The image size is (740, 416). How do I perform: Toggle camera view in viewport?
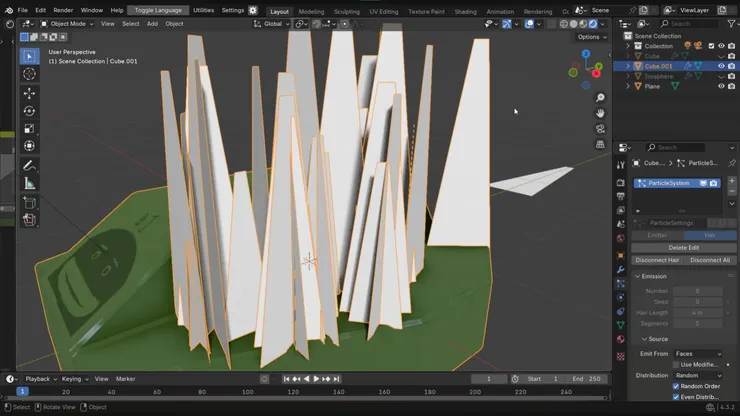[600, 129]
